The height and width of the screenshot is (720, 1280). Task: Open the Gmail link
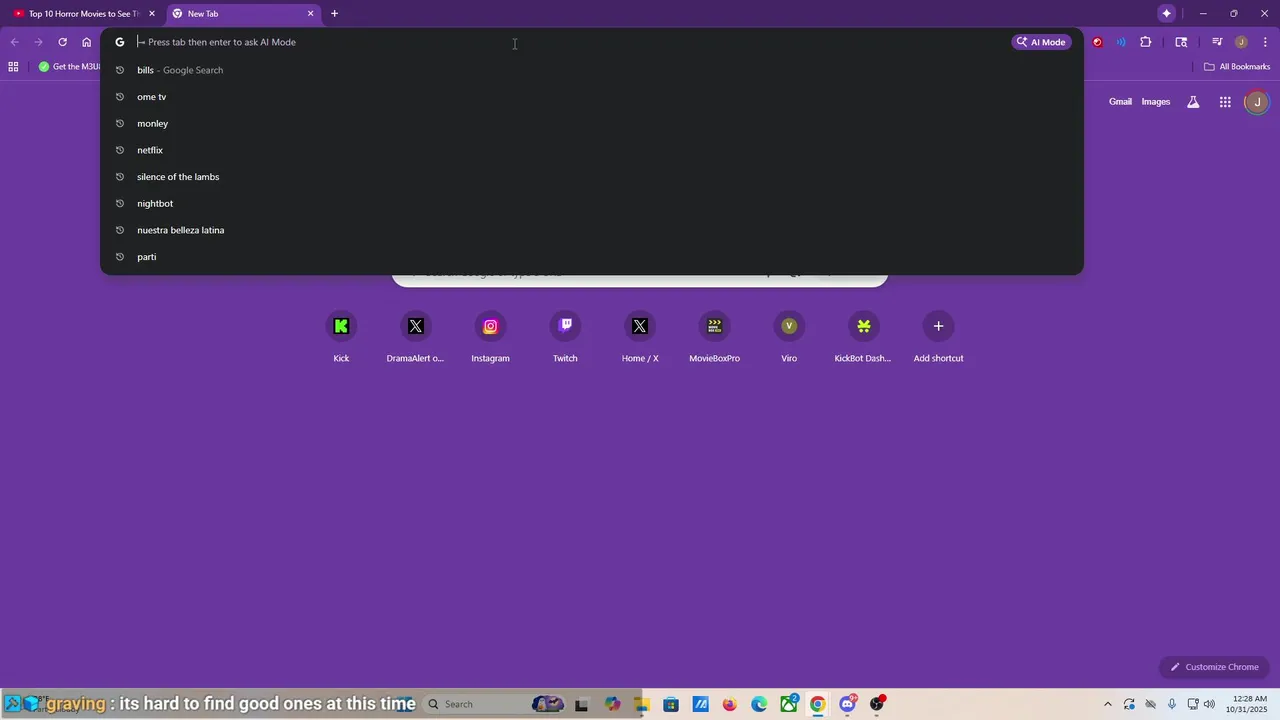pos(1120,102)
